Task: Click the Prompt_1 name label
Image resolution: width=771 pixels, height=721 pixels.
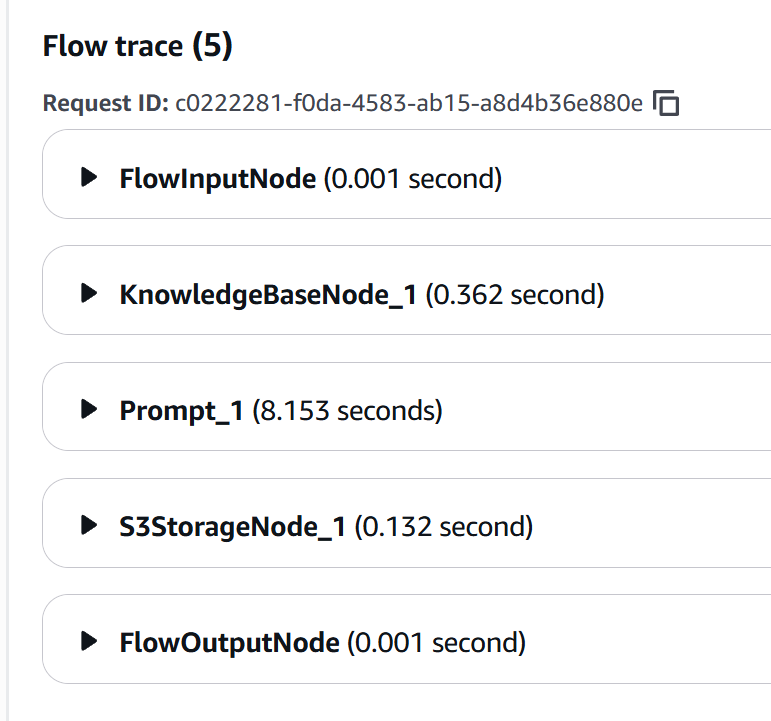Action: 181,410
